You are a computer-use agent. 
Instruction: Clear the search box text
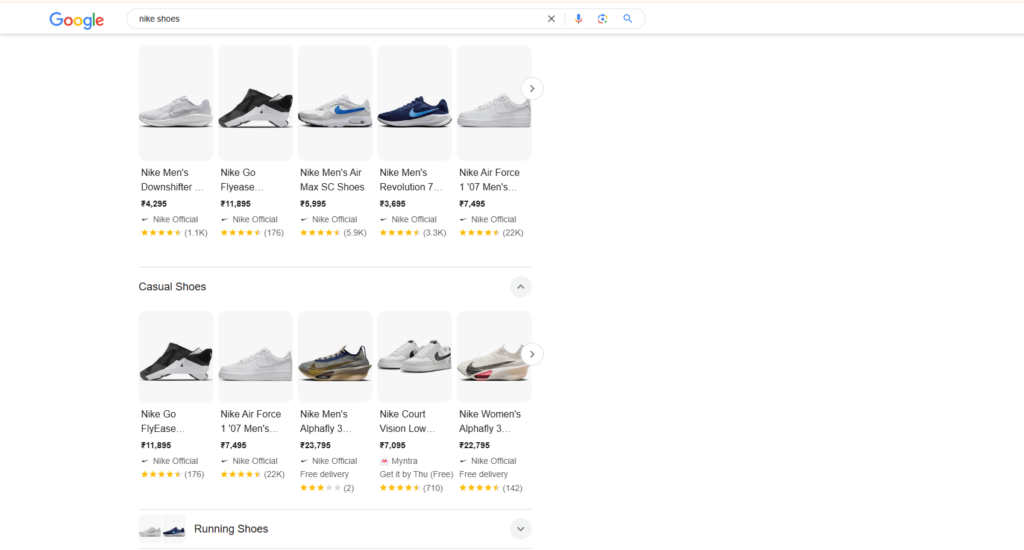(x=551, y=19)
